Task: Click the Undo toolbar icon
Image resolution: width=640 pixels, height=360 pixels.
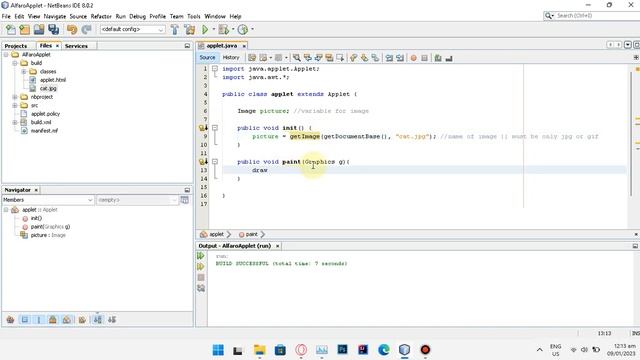Action: point(72,29)
